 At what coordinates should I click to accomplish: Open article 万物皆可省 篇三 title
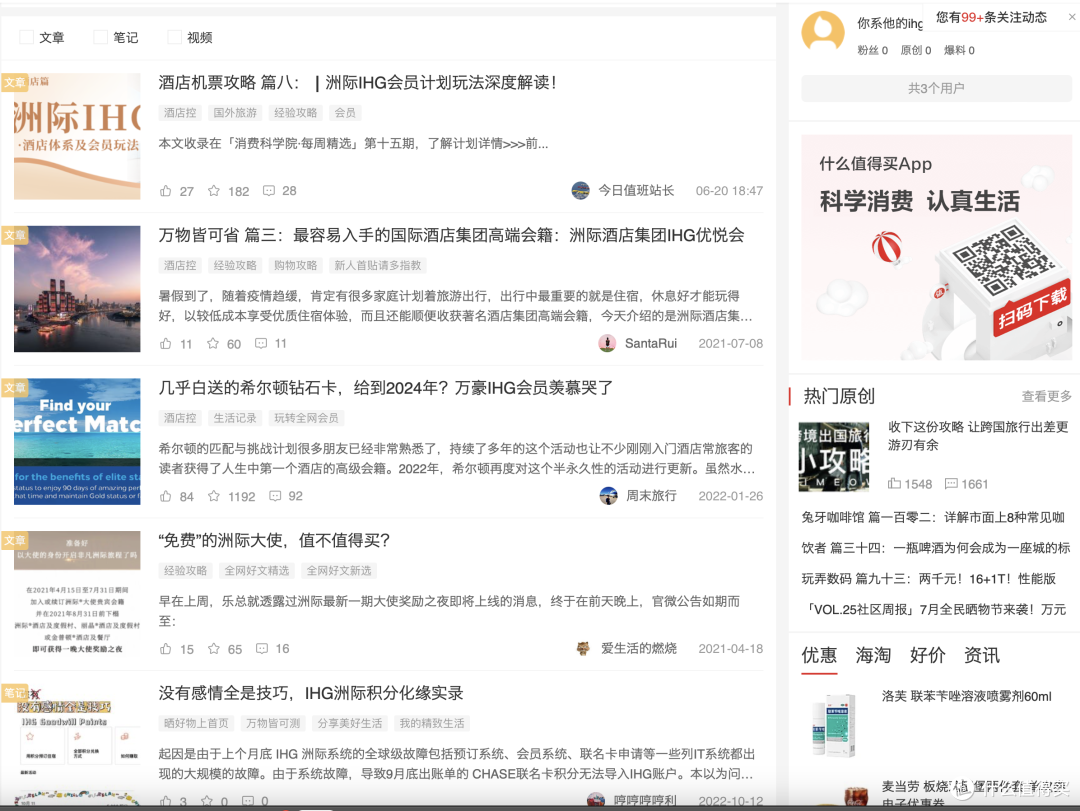point(451,235)
